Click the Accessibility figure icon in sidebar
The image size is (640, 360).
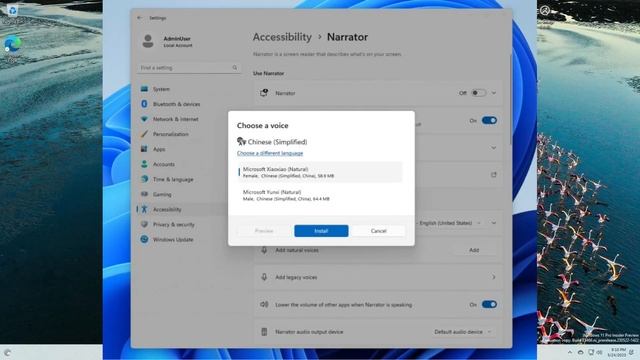click(144, 209)
